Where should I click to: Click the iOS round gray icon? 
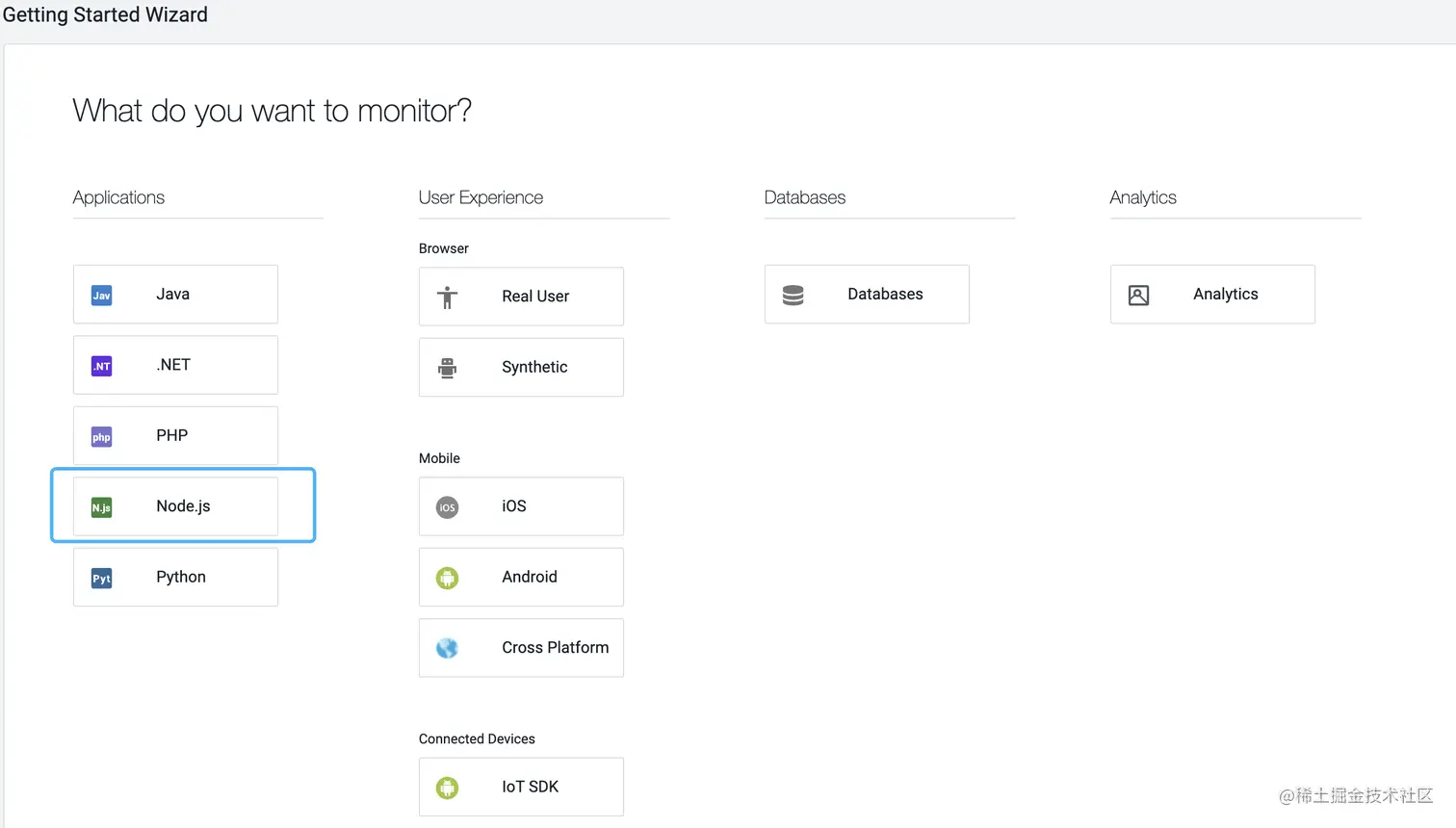pos(447,507)
